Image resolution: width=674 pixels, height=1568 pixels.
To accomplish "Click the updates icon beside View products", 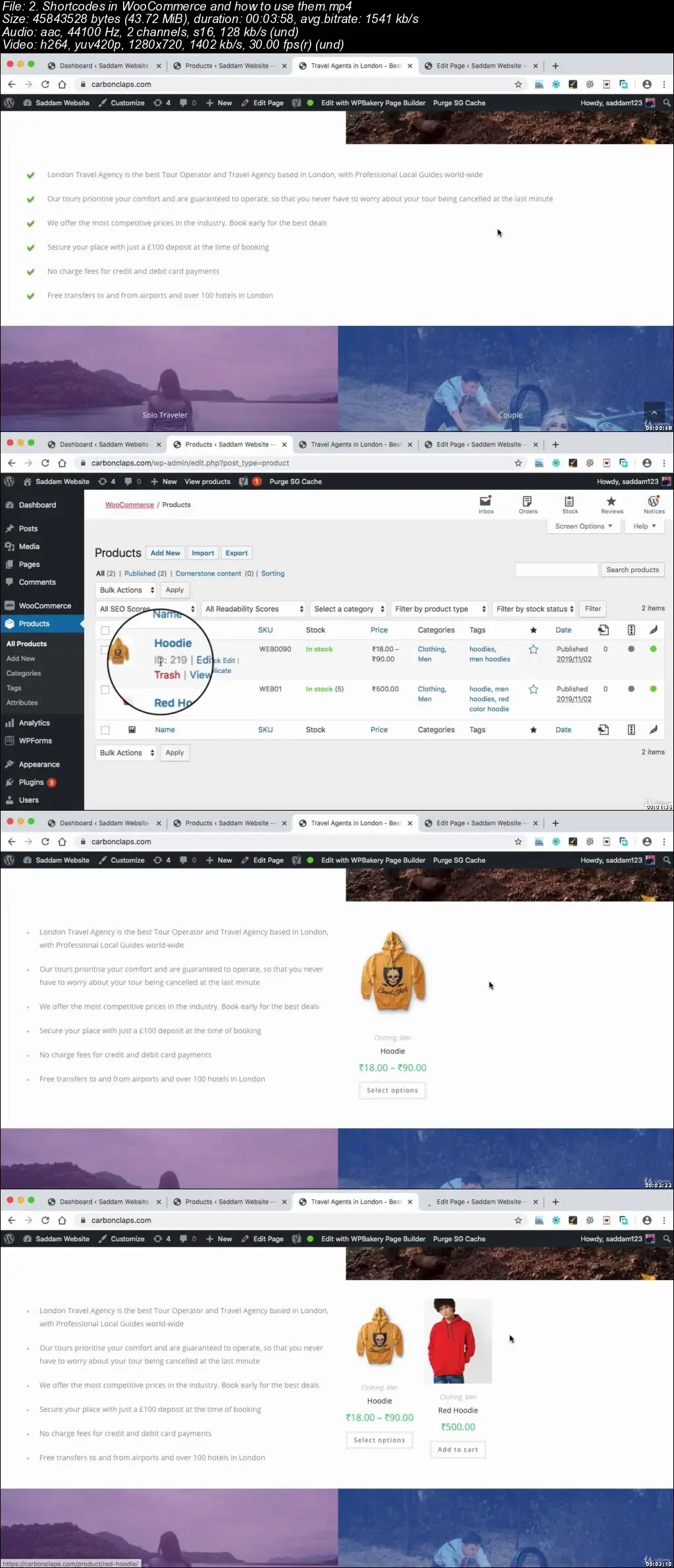I will click(x=107, y=481).
